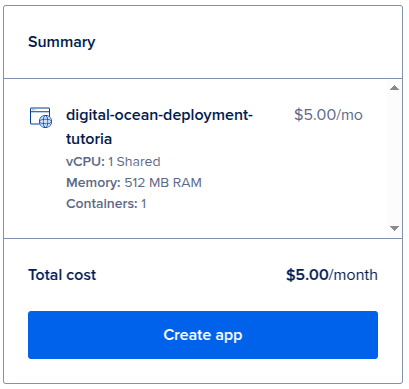Viewport: 409px width, 389px height.
Task: Click the globe badge on the component icon
Action: (46, 121)
